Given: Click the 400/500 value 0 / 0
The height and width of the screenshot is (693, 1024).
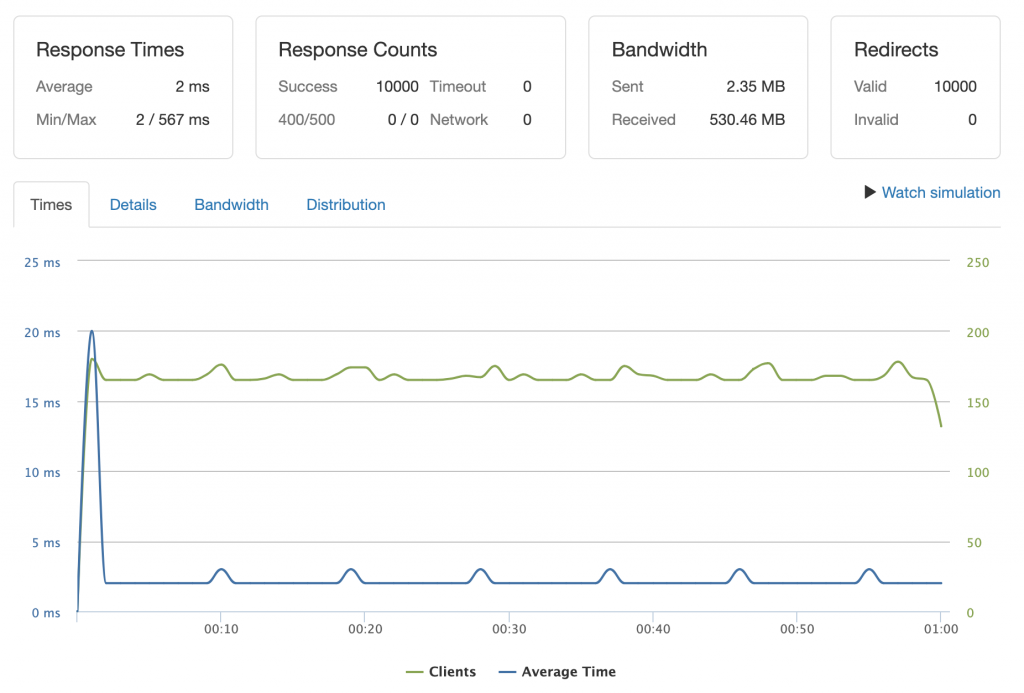Looking at the screenshot, I should pos(403,120).
